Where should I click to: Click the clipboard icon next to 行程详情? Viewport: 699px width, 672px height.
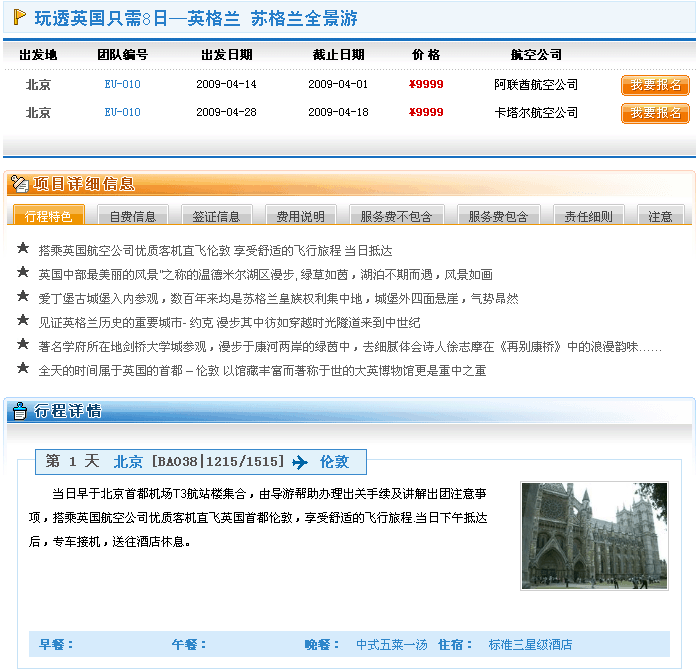click(x=19, y=411)
